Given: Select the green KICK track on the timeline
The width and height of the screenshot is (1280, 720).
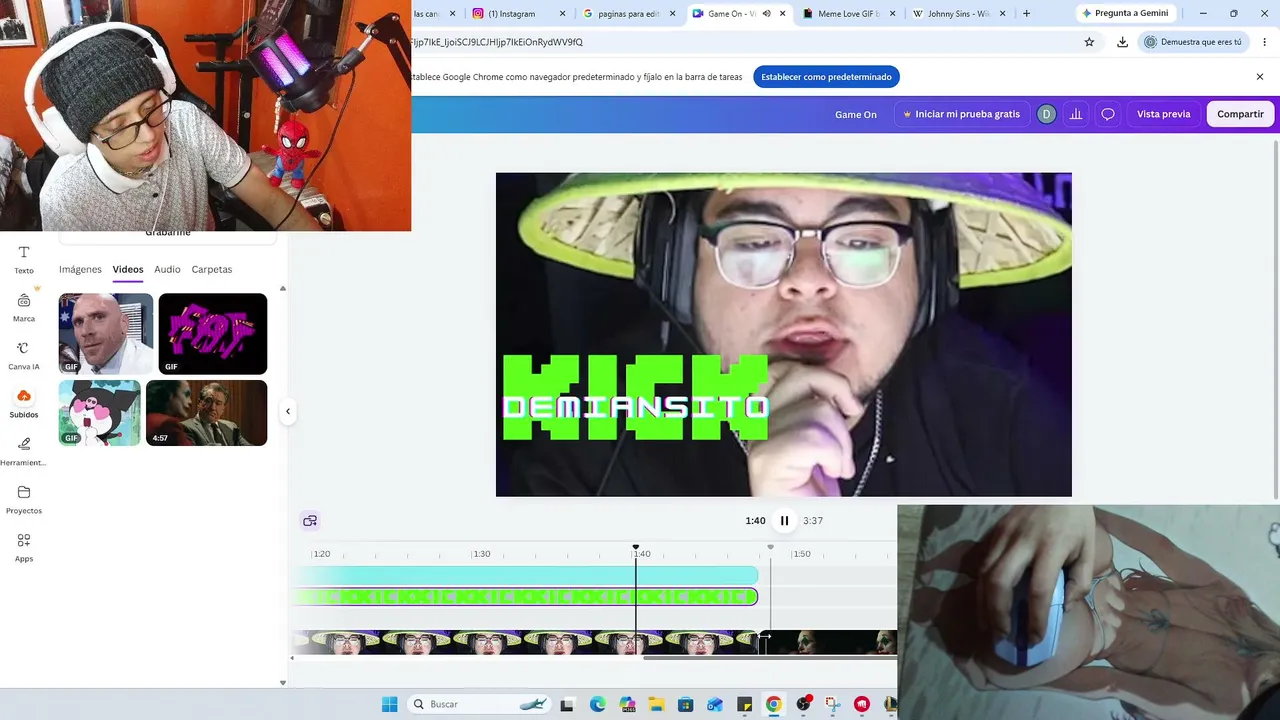Looking at the screenshot, I should 527,597.
